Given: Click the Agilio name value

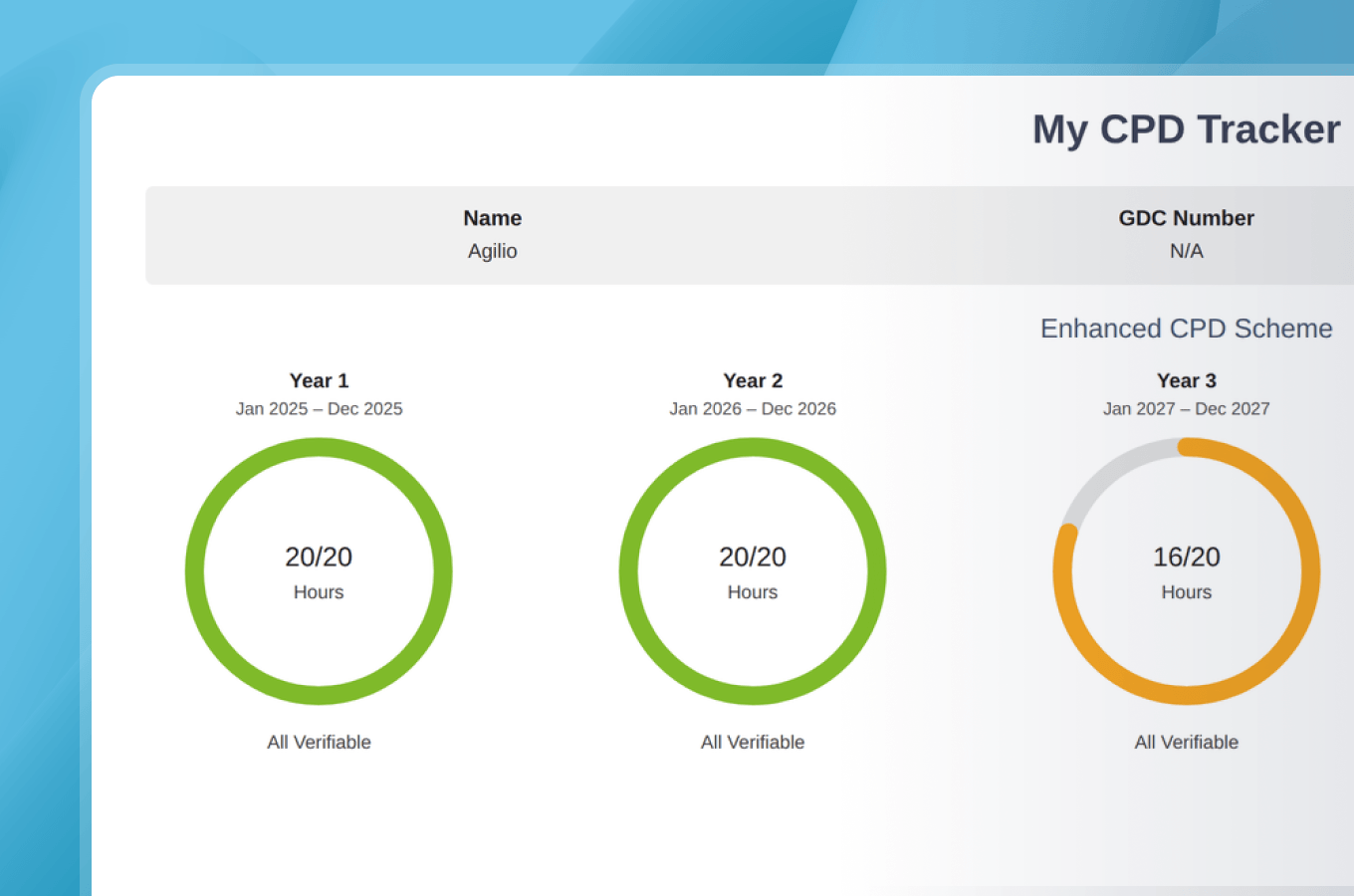Looking at the screenshot, I should pos(493,251).
